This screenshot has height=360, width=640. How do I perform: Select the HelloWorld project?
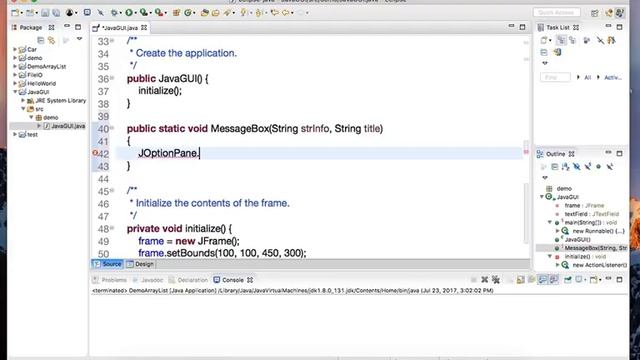pos(41,83)
